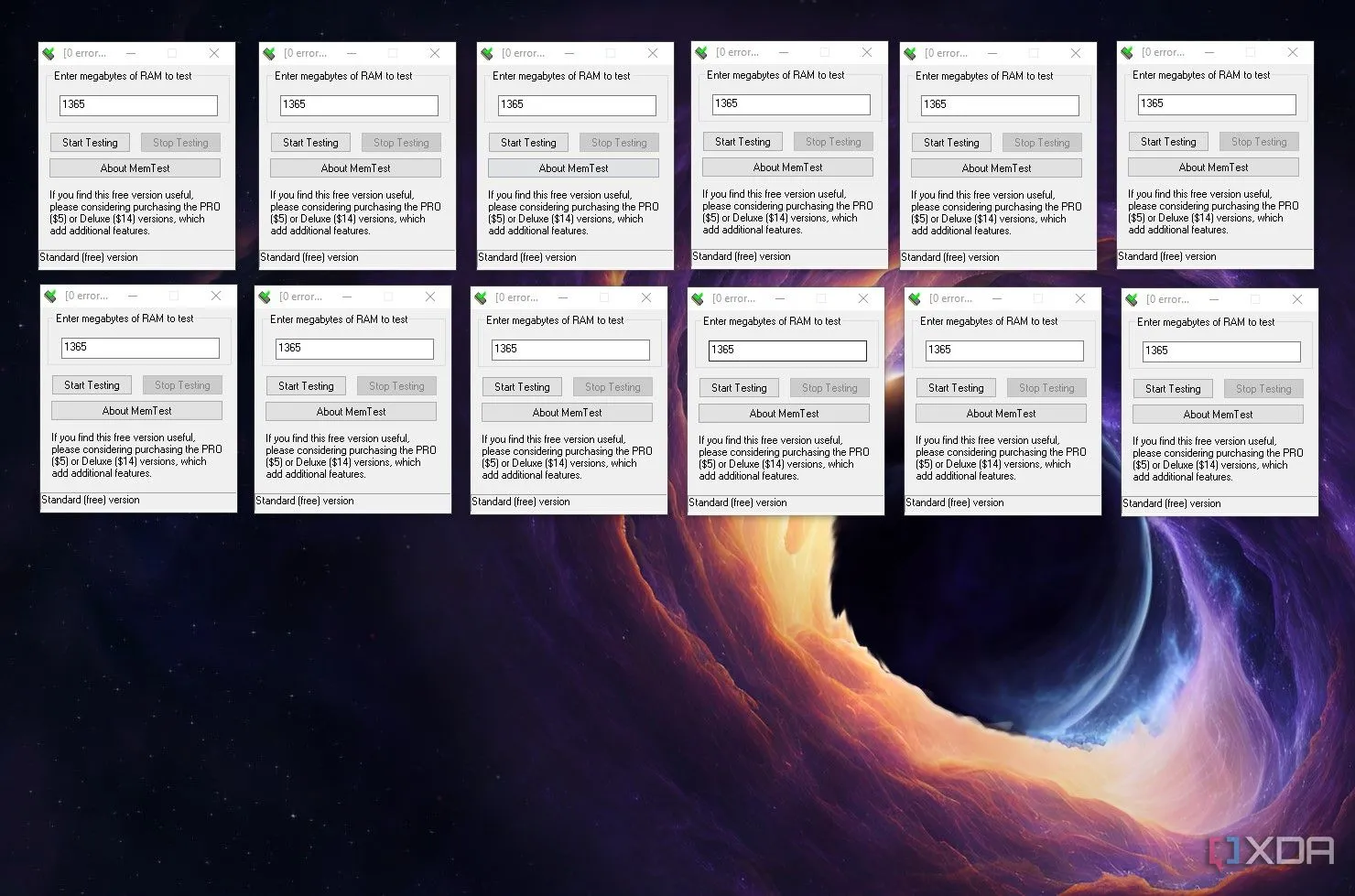Click "[0 error..." title text of top row's fifth window
Screen dimensions: 1355x896
(x=946, y=54)
